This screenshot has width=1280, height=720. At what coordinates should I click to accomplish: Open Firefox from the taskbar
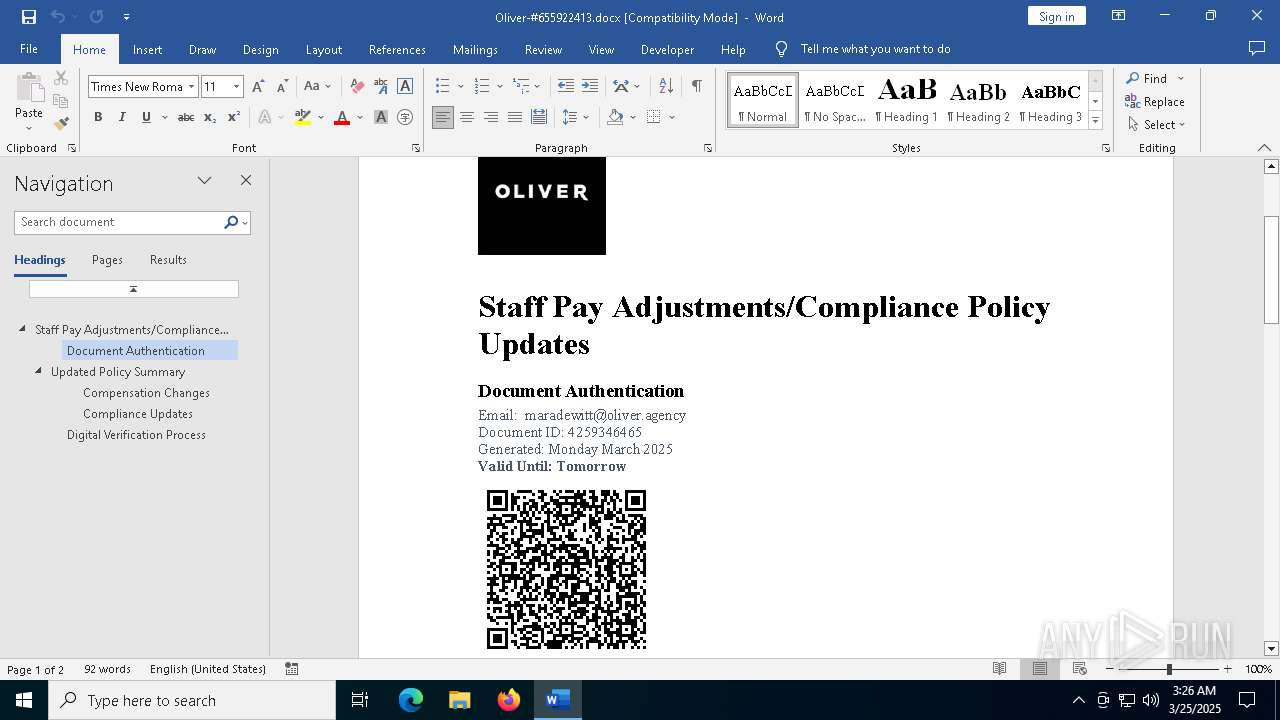[x=509, y=700]
